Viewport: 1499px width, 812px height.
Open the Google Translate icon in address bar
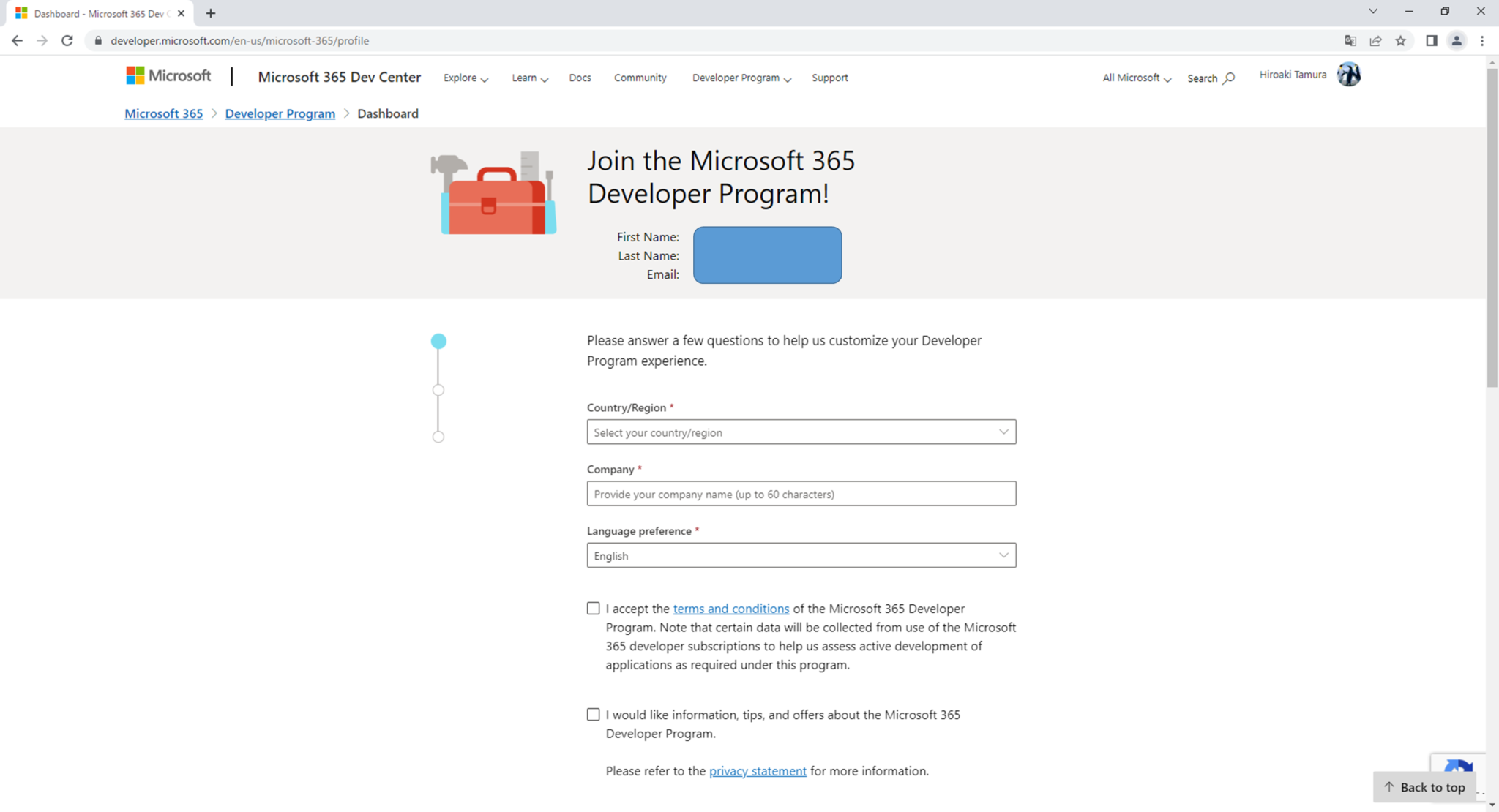1350,41
